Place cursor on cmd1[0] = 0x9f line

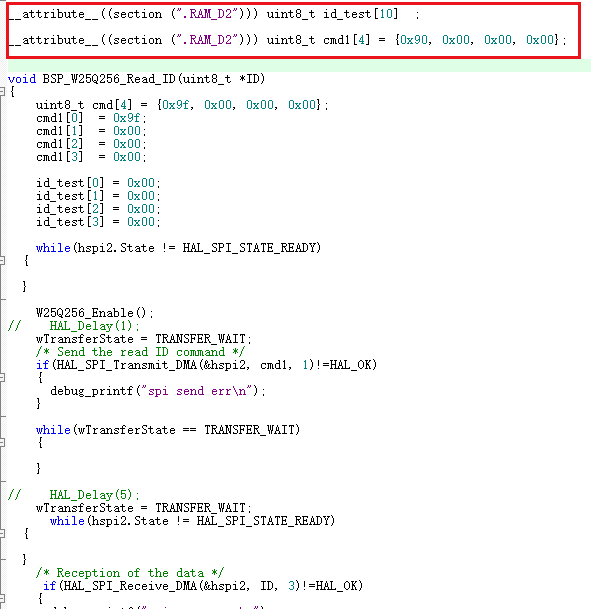tap(91, 118)
